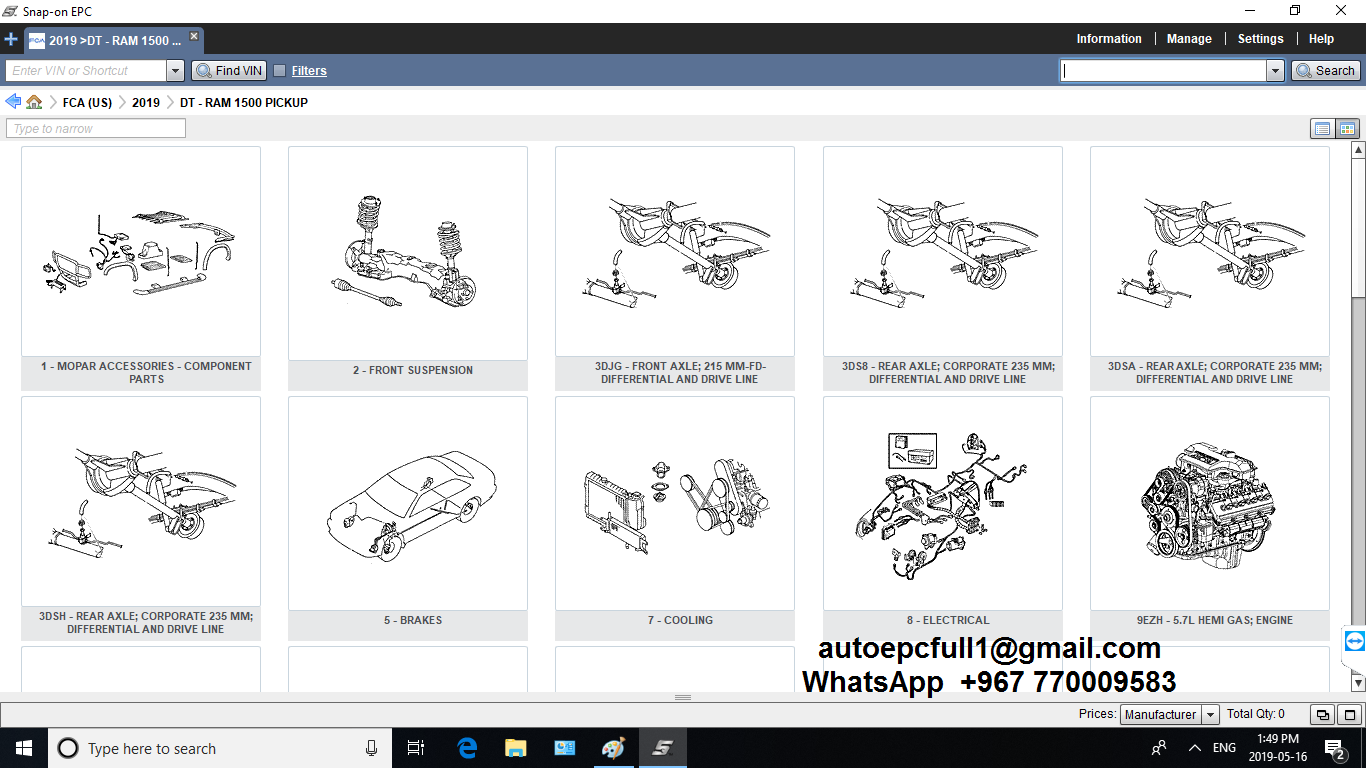1366x768 pixels.
Task: Click the vertical scrollbar up arrow
Action: (x=1358, y=150)
